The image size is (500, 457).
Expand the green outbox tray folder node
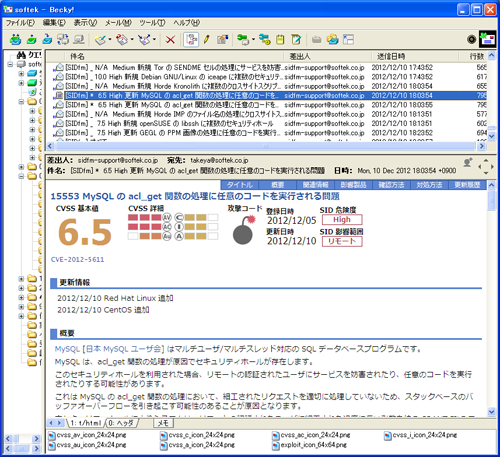21,83
